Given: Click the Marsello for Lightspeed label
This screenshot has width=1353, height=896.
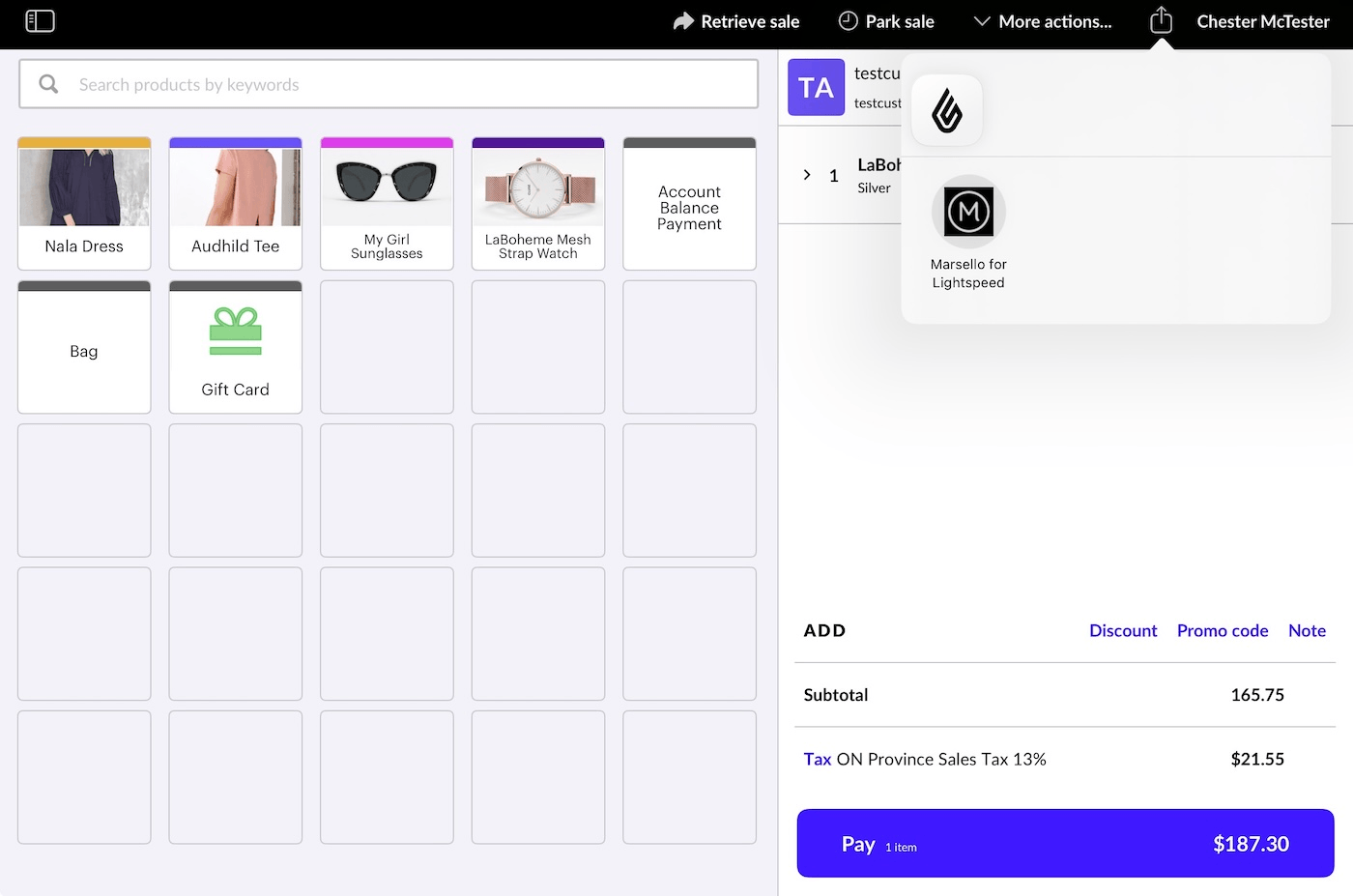Looking at the screenshot, I should pos(968,274).
